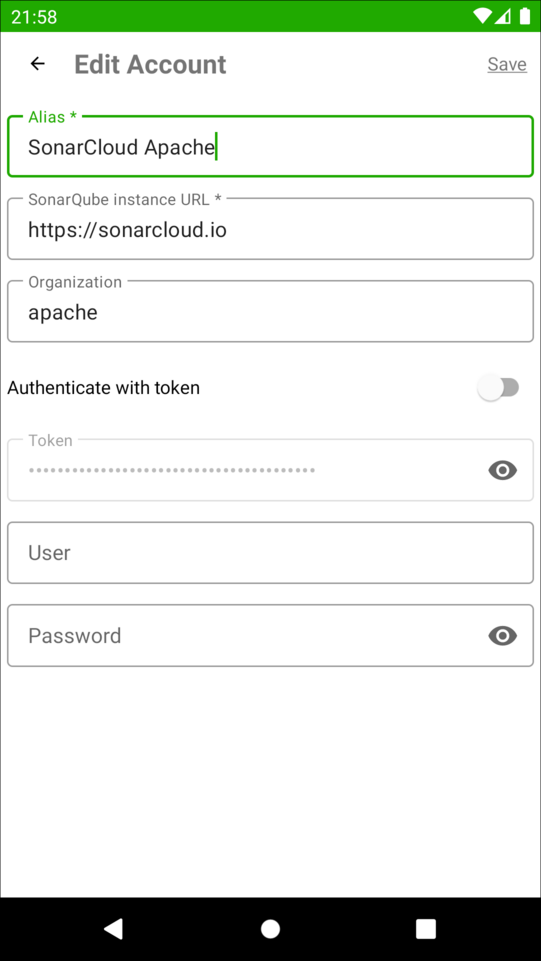The height and width of the screenshot is (961, 541).
Task: Click the Authenticate with token label text
Action: [x=104, y=388]
